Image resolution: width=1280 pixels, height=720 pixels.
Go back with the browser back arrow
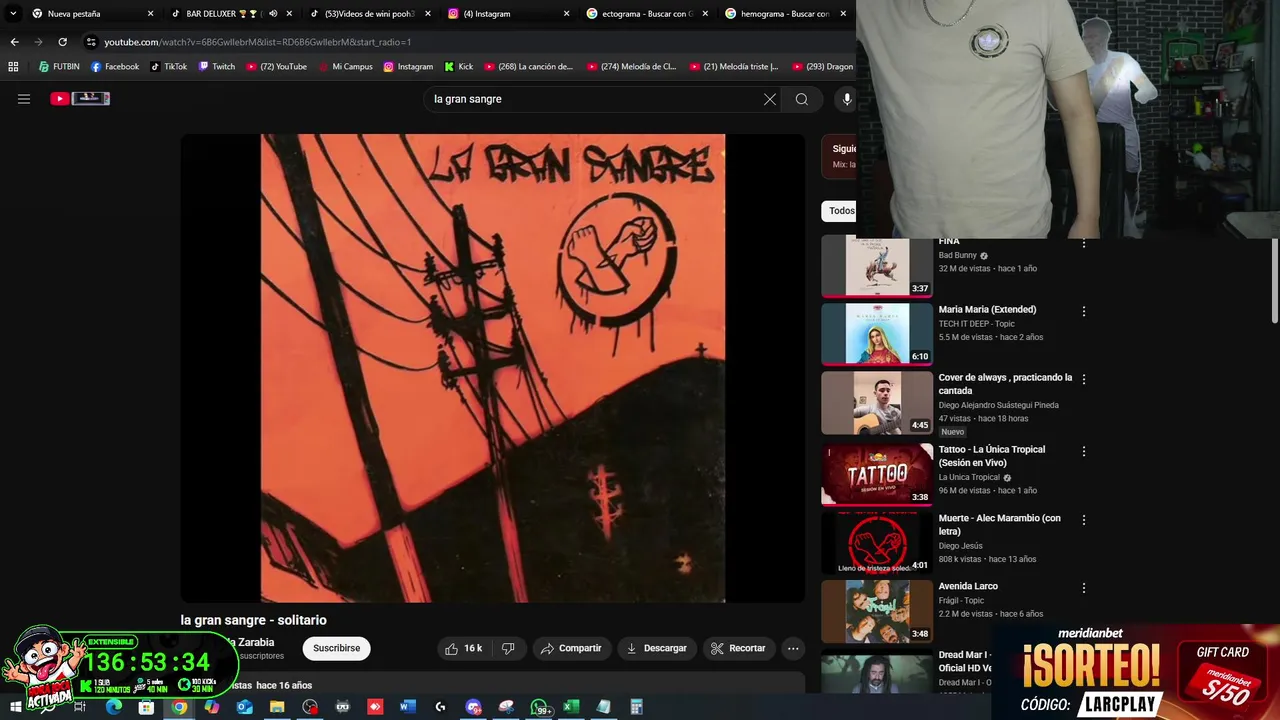coord(14,42)
